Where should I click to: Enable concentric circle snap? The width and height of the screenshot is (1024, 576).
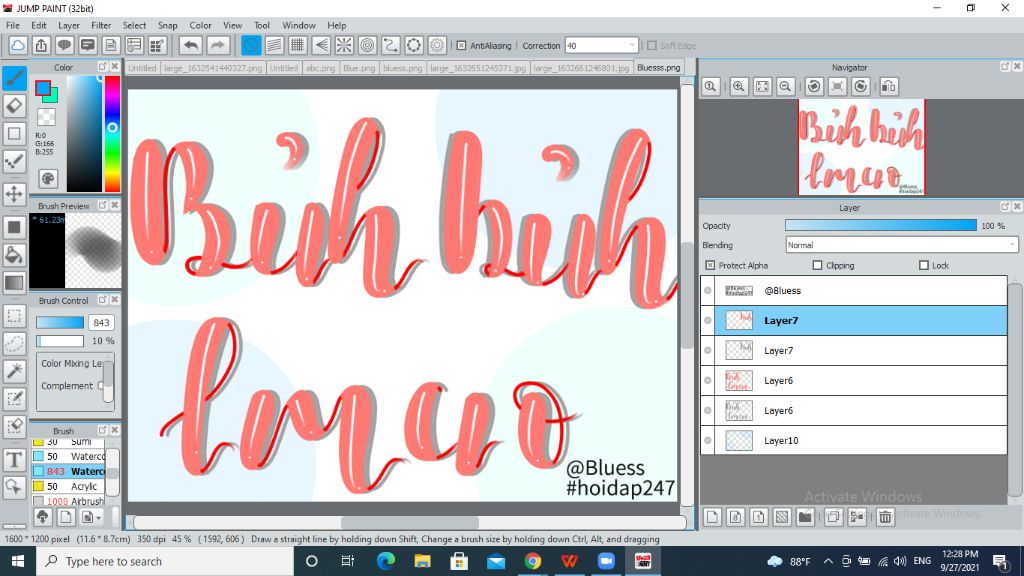[368, 46]
